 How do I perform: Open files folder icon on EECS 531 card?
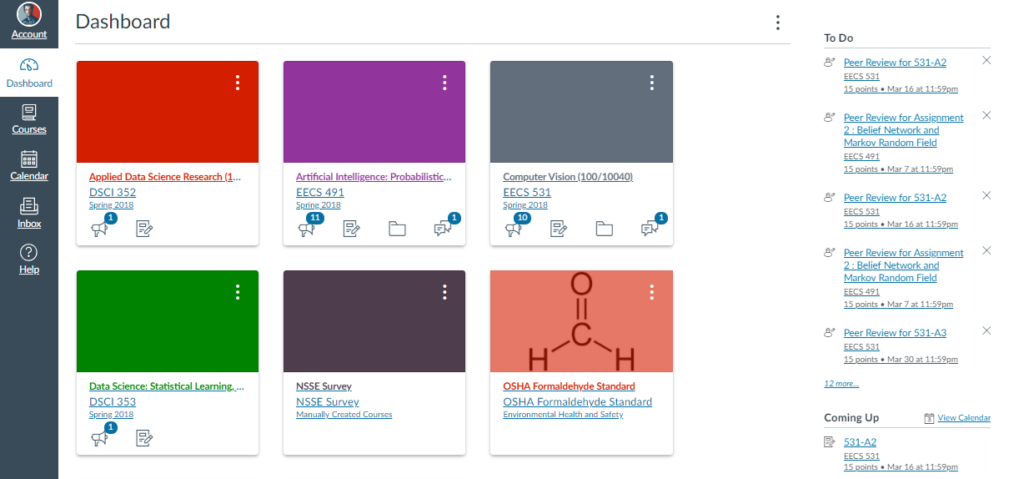pyautogui.click(x=604, y=229)
